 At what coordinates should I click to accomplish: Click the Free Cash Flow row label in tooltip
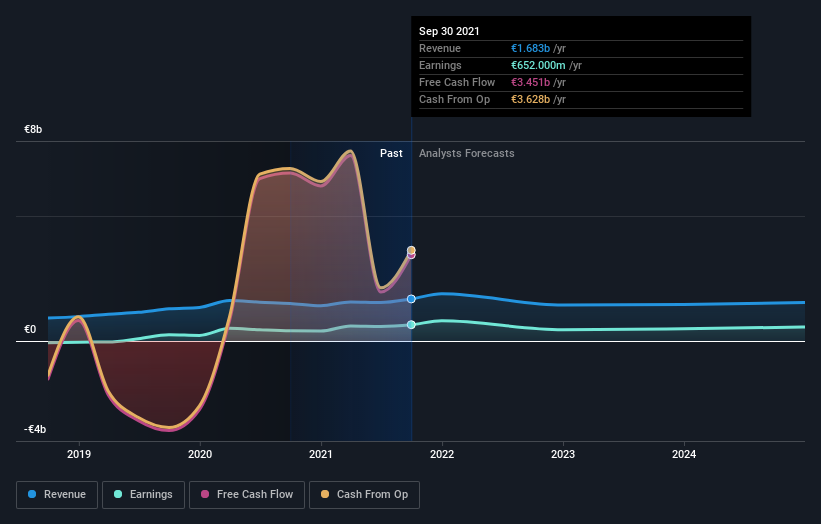point(457,82)
